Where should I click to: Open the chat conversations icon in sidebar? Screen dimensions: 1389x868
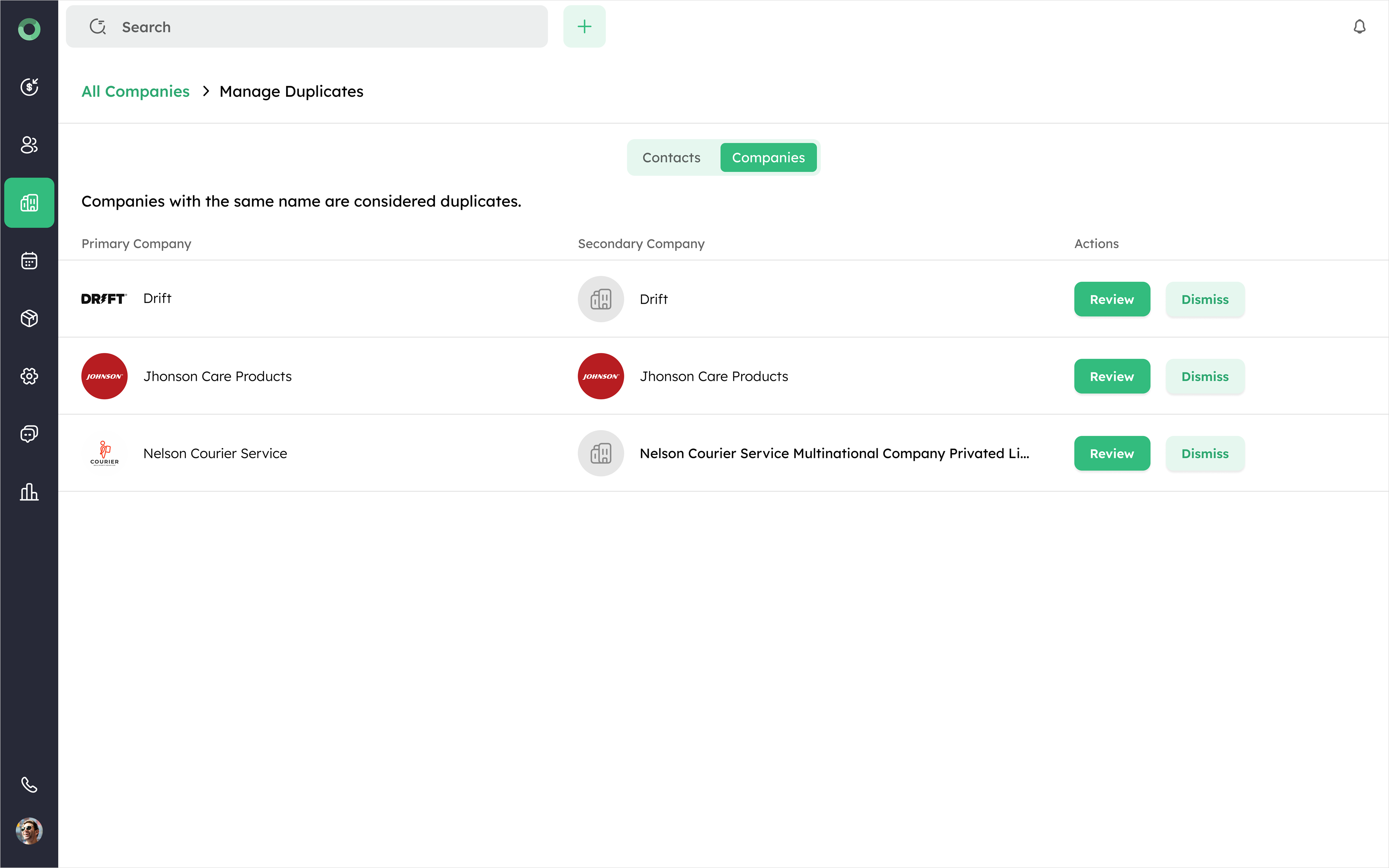coord(29,434)
